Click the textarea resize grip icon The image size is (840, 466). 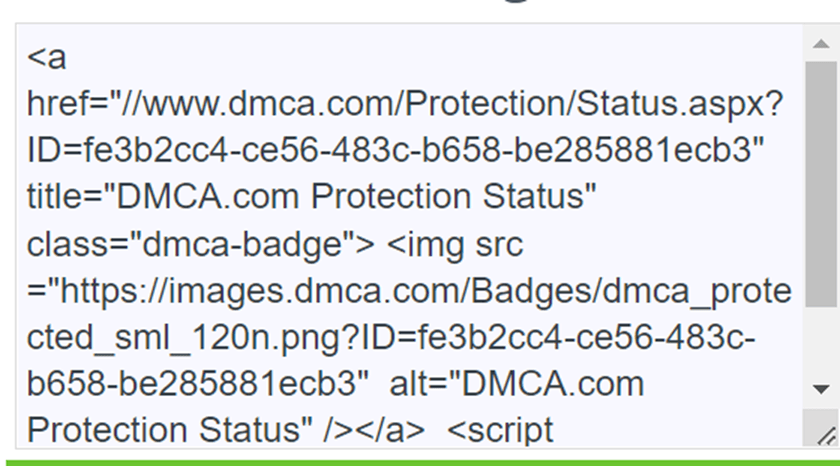(x=826, y=435)
